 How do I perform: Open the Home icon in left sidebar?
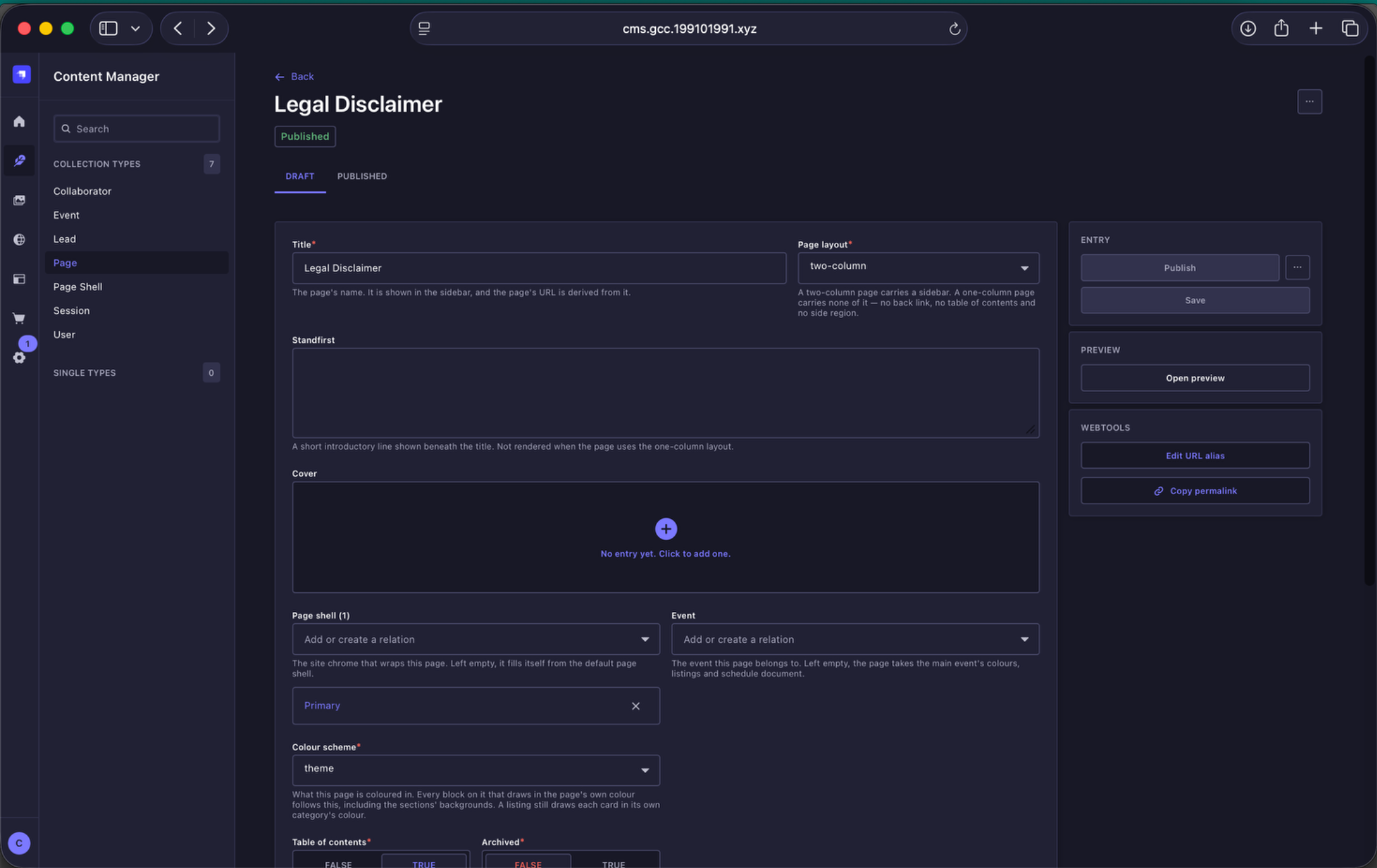pos(20,122)
